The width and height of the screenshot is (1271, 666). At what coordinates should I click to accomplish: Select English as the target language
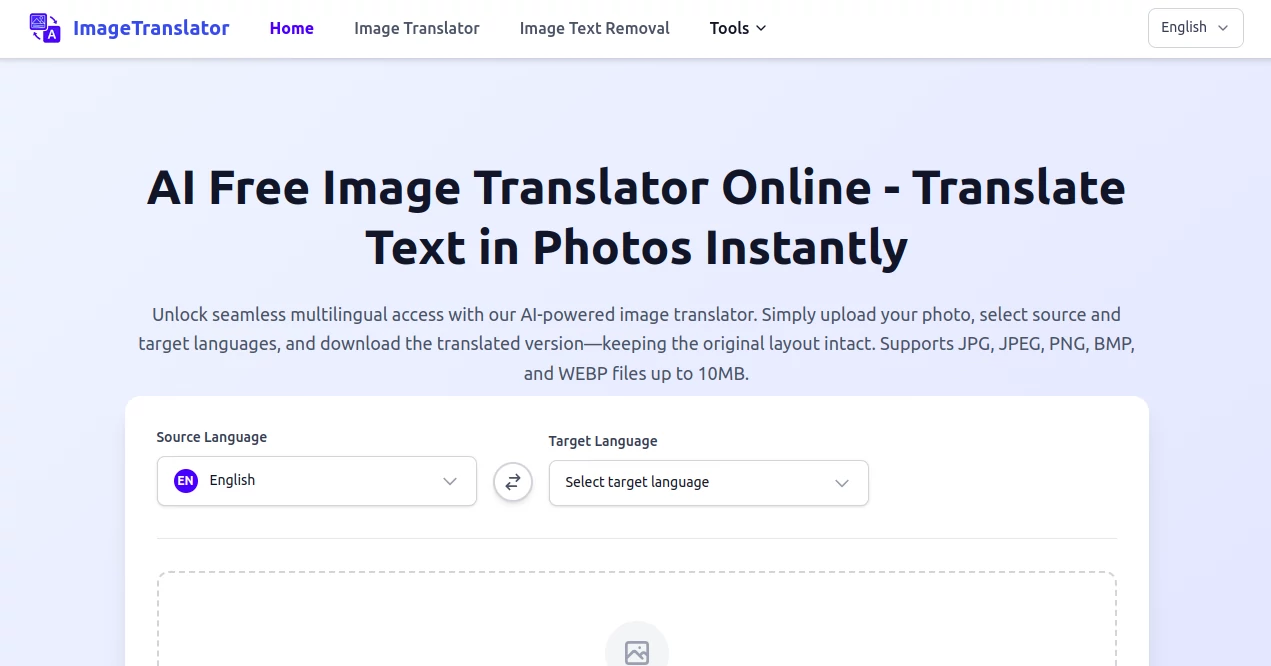(708, 483)
